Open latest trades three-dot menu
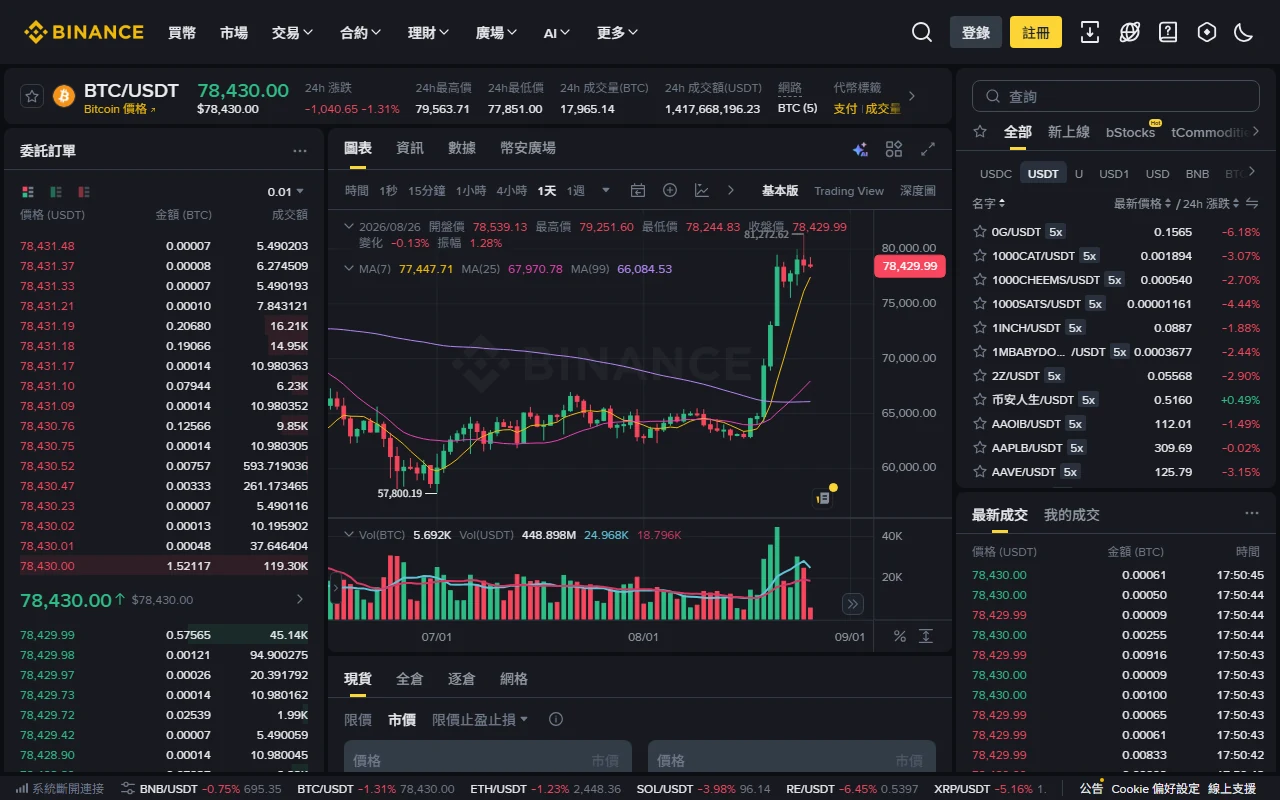The image size is (1280, 800). tap(1252, 513)
